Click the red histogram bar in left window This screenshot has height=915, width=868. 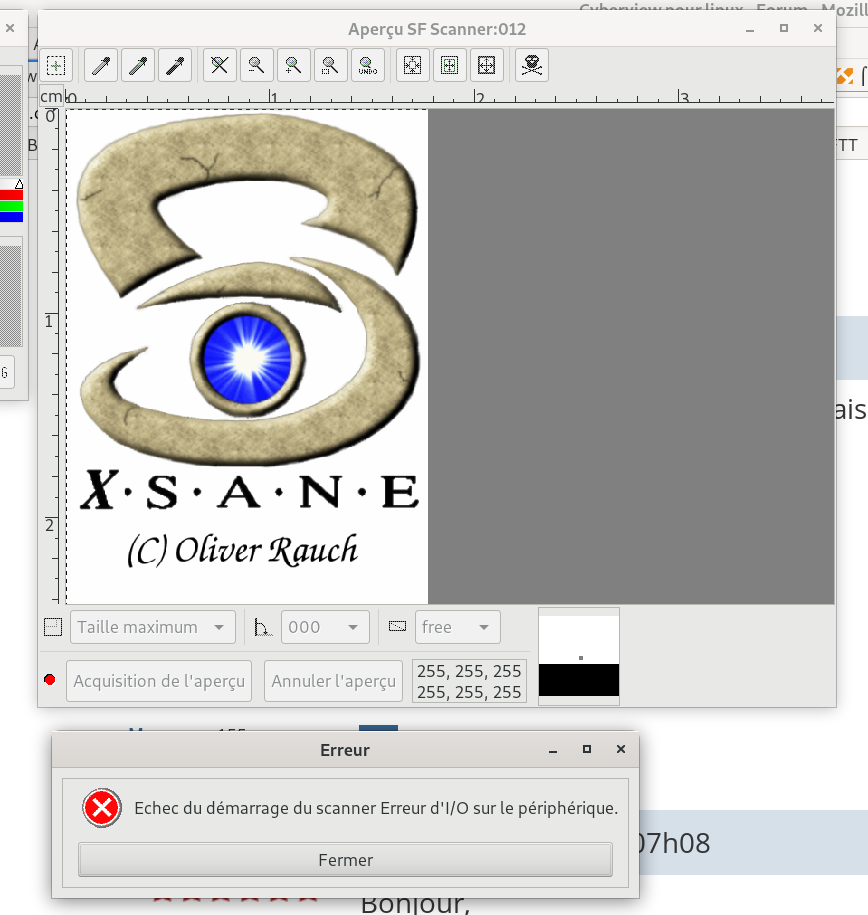[x=11, y=195]
